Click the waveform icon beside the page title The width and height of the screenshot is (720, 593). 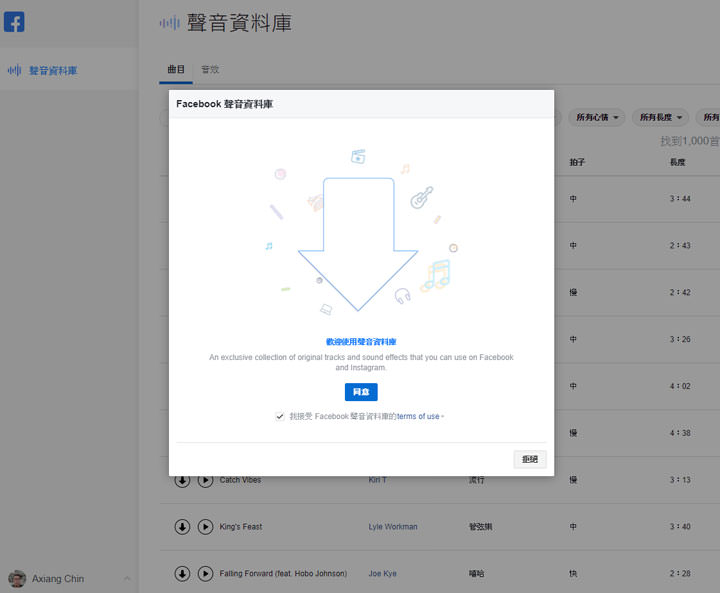[x=169, y=23]
